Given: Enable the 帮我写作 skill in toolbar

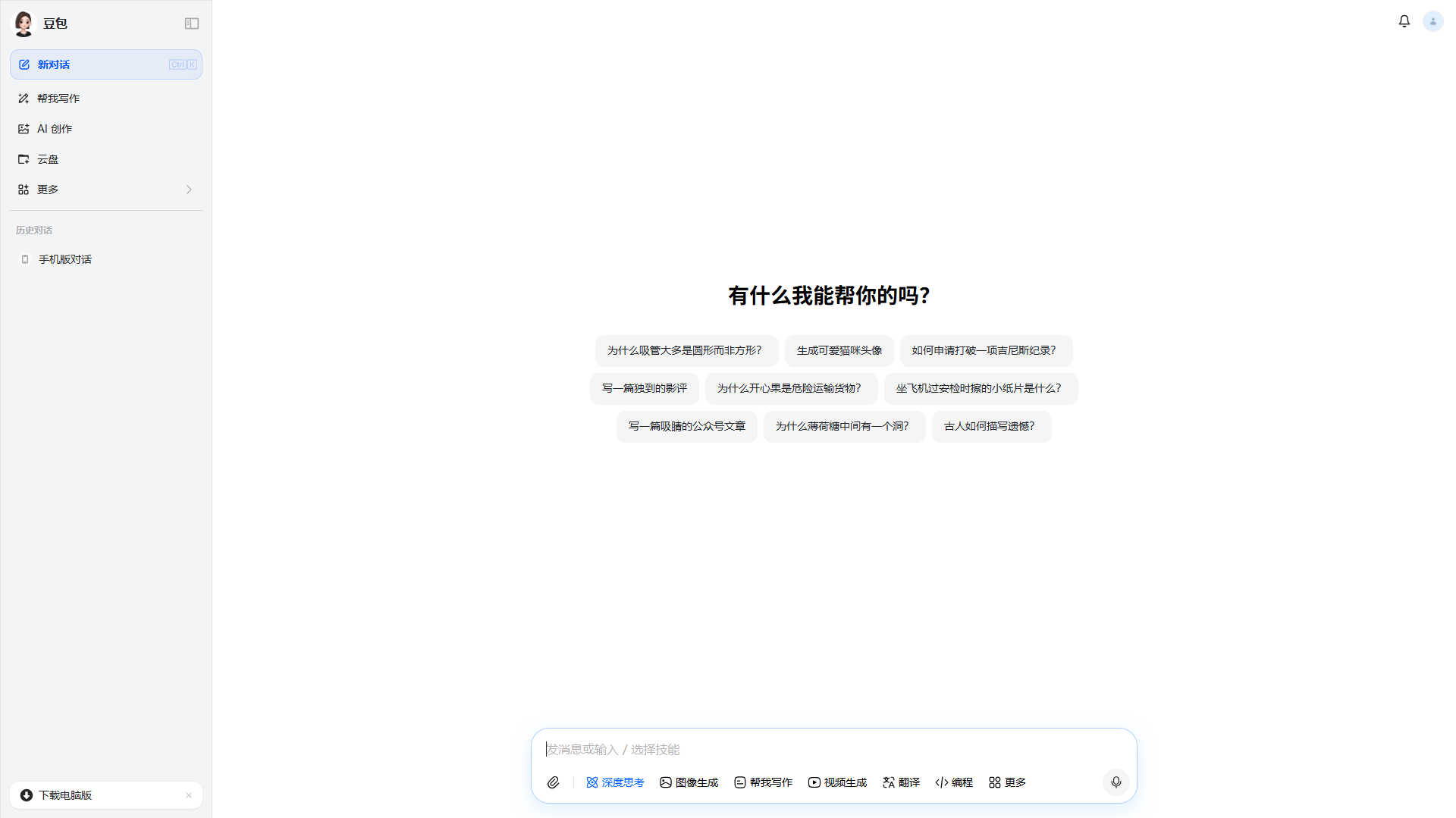Looking at the screenshot, I should click(x=762, y=782).
